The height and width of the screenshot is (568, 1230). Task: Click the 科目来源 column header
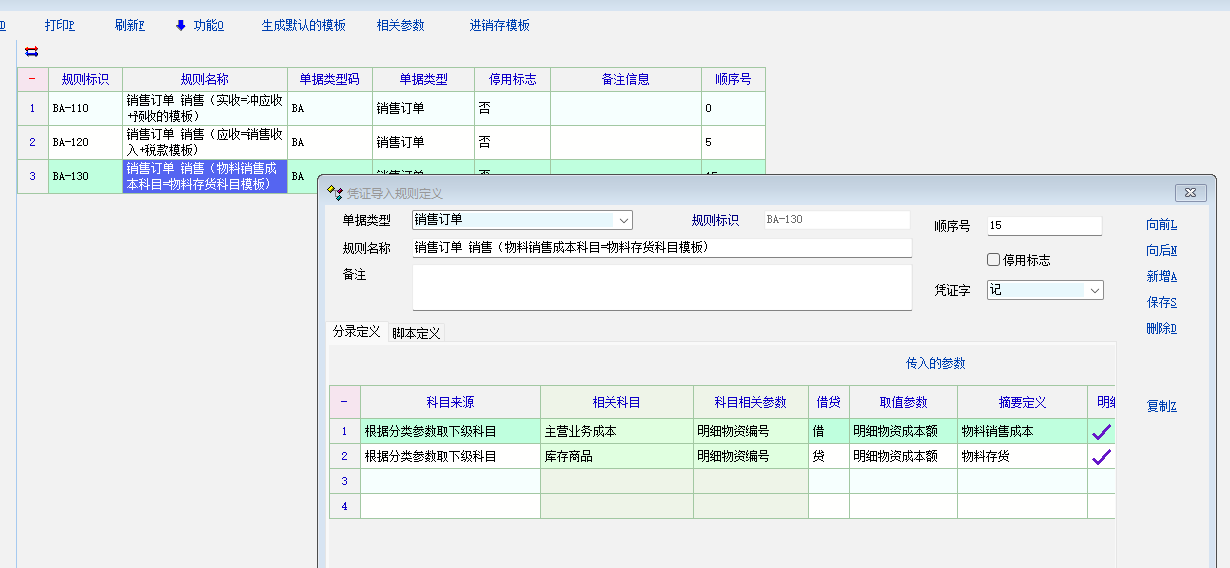[x=450, y=402]
